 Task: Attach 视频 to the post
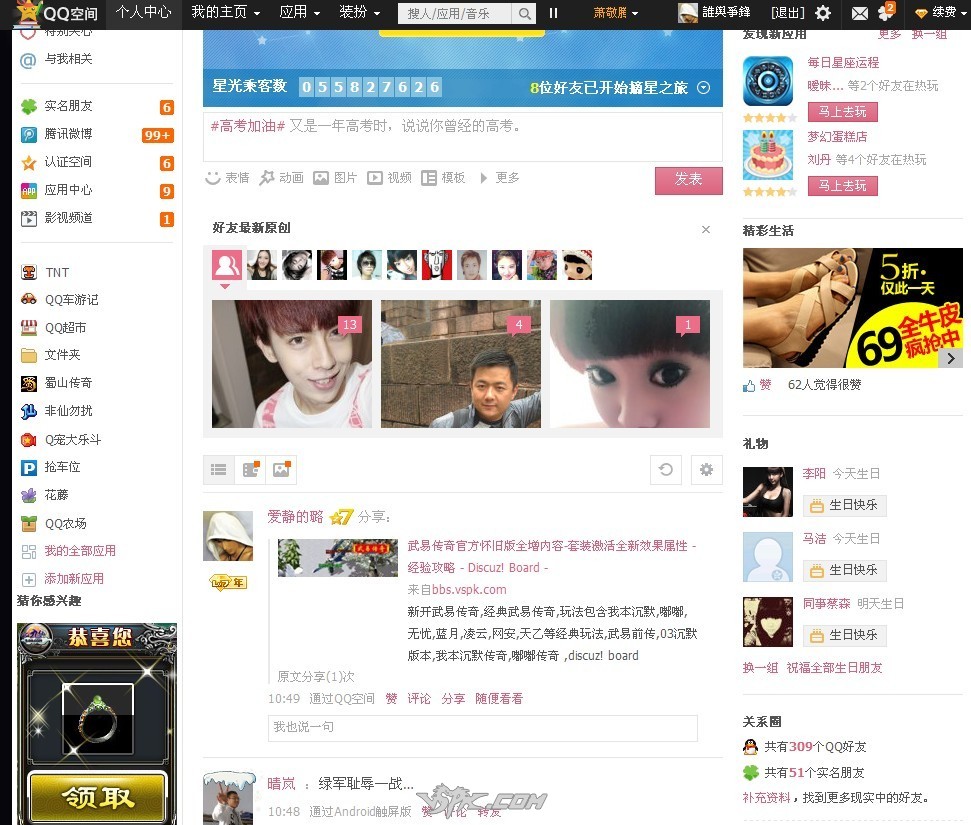click(389, 178)
